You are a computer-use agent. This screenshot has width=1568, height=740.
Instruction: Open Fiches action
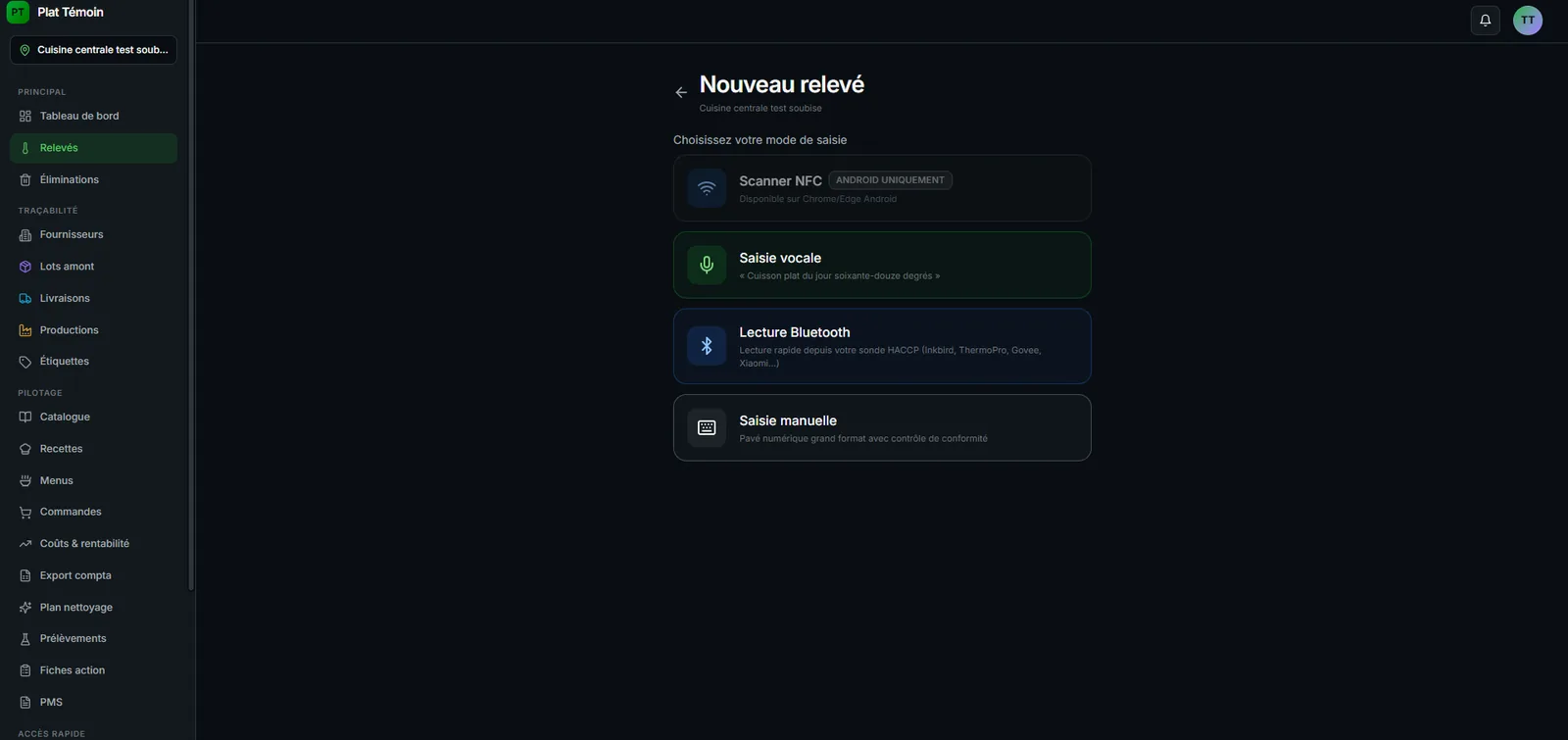point(93,671)
